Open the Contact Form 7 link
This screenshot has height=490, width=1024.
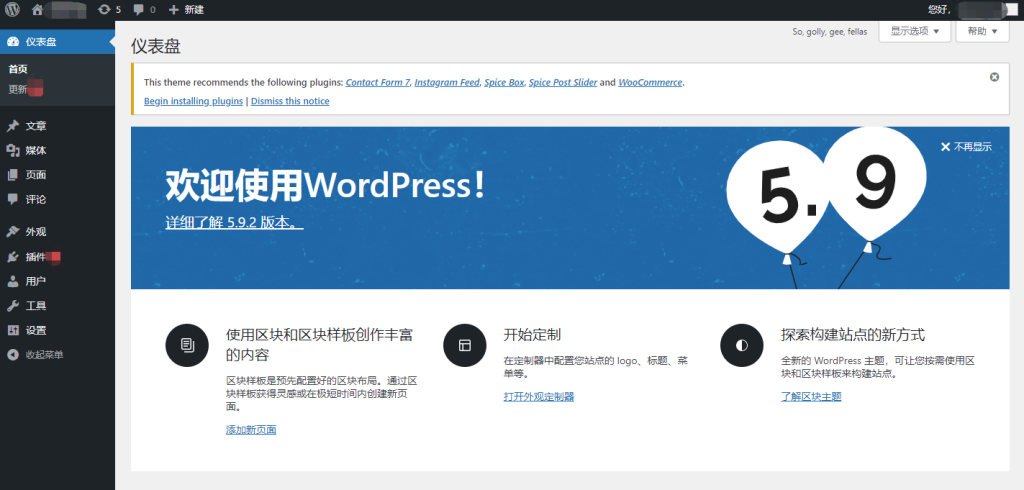(377, 82)
